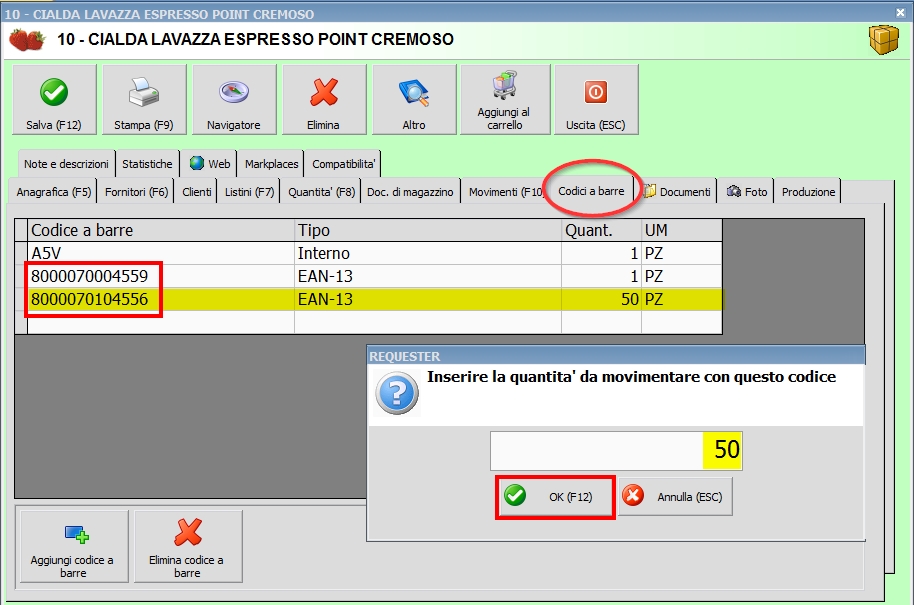This screenshot has width=914, height=605.
Task: Click the yellow package box icon
Action: click(884, 40)
